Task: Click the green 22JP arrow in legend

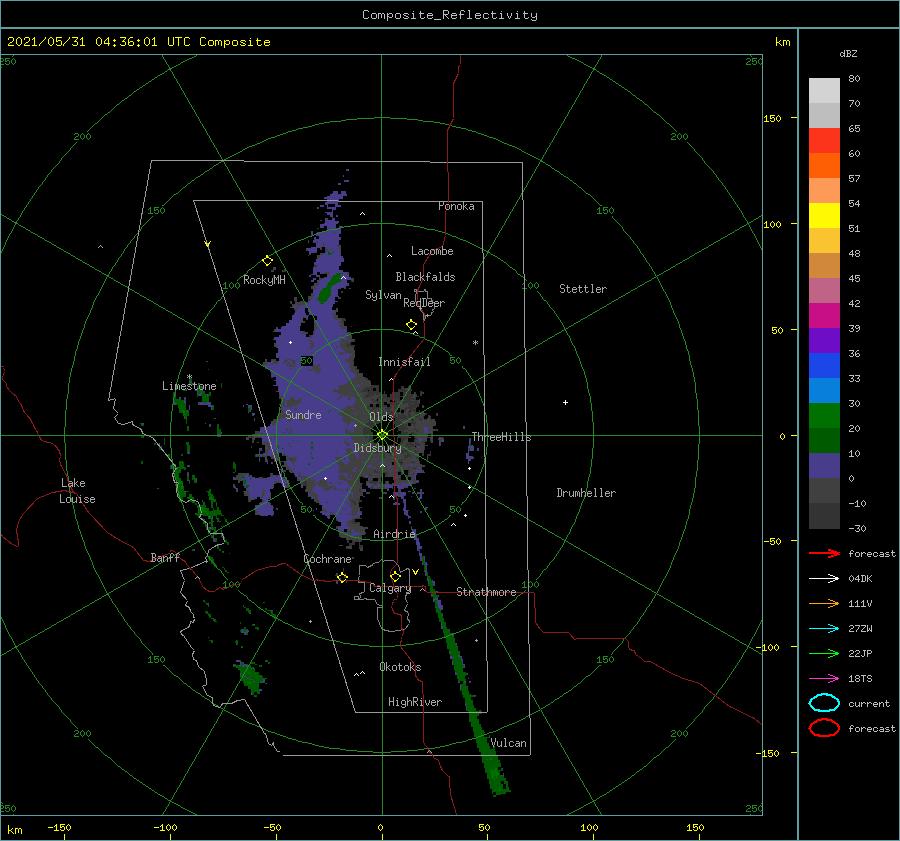Action: pyautogui.click(x=824, y=653)
